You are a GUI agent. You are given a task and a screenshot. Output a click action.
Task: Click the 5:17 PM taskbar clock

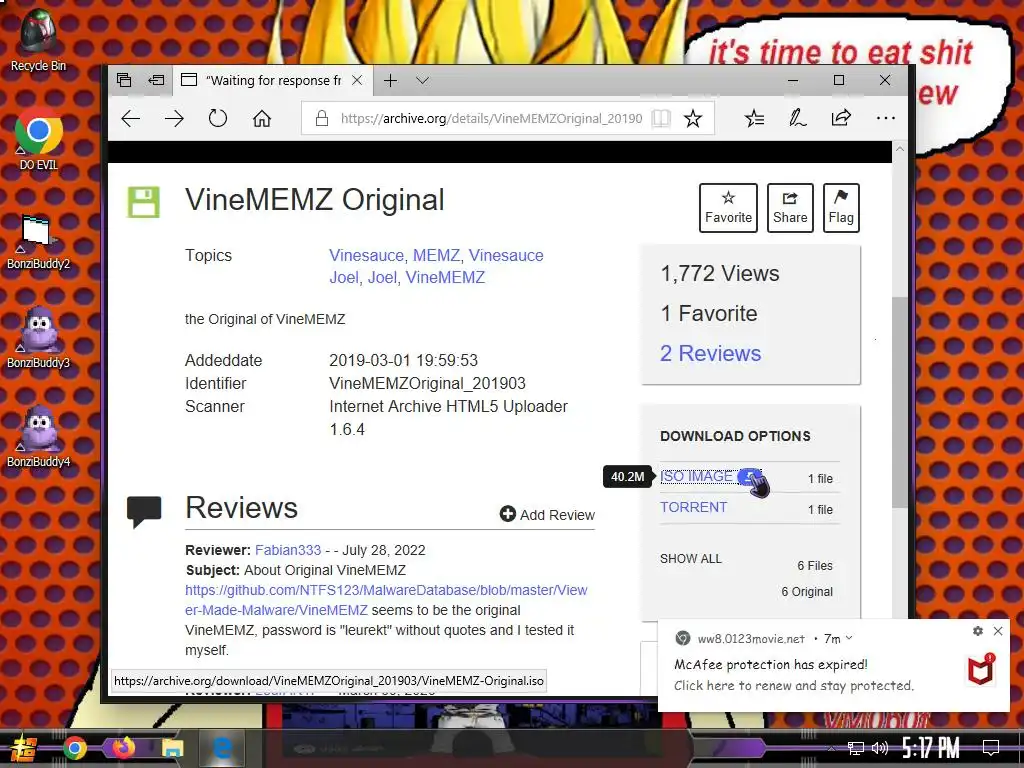point(931,748)
